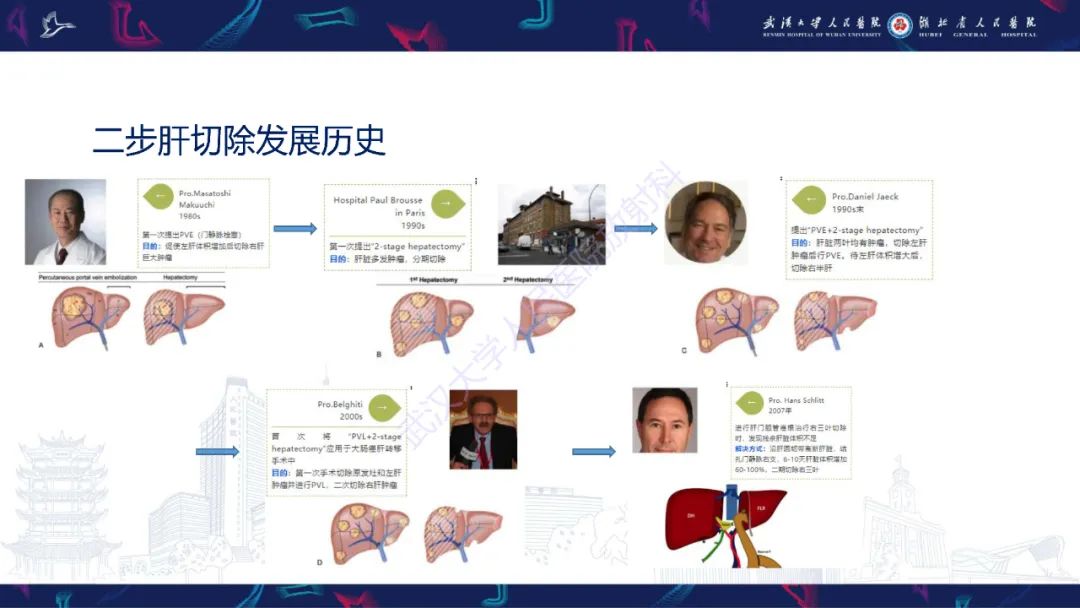Click the text 提出"PVE+2-stage hepatectomy"
The width and height of the screenshot is (1080, 608).
pyautogui.click(x=857, y=230)
